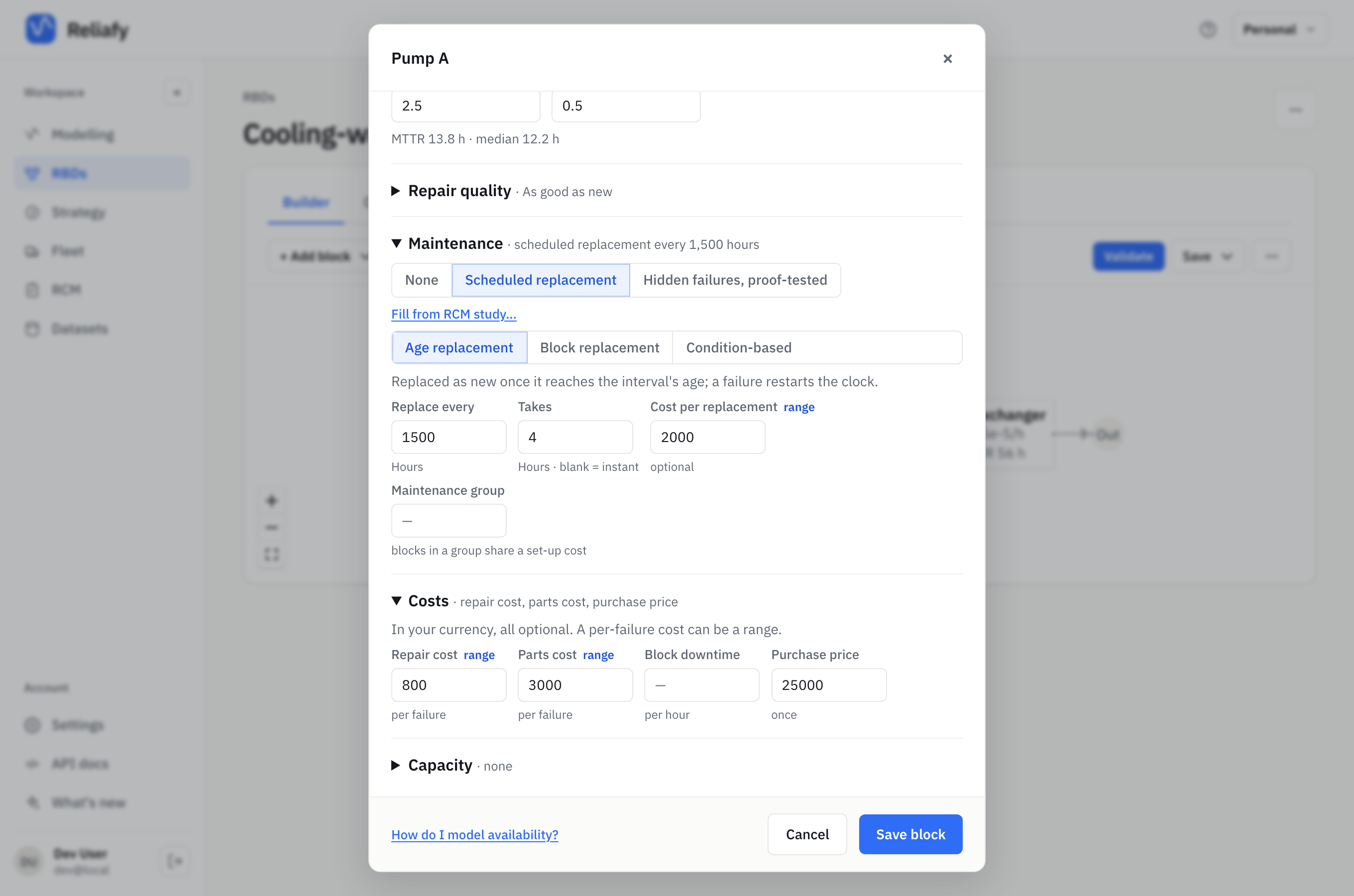
Task: Click the Maintenance group field
Action: (449, 521)
